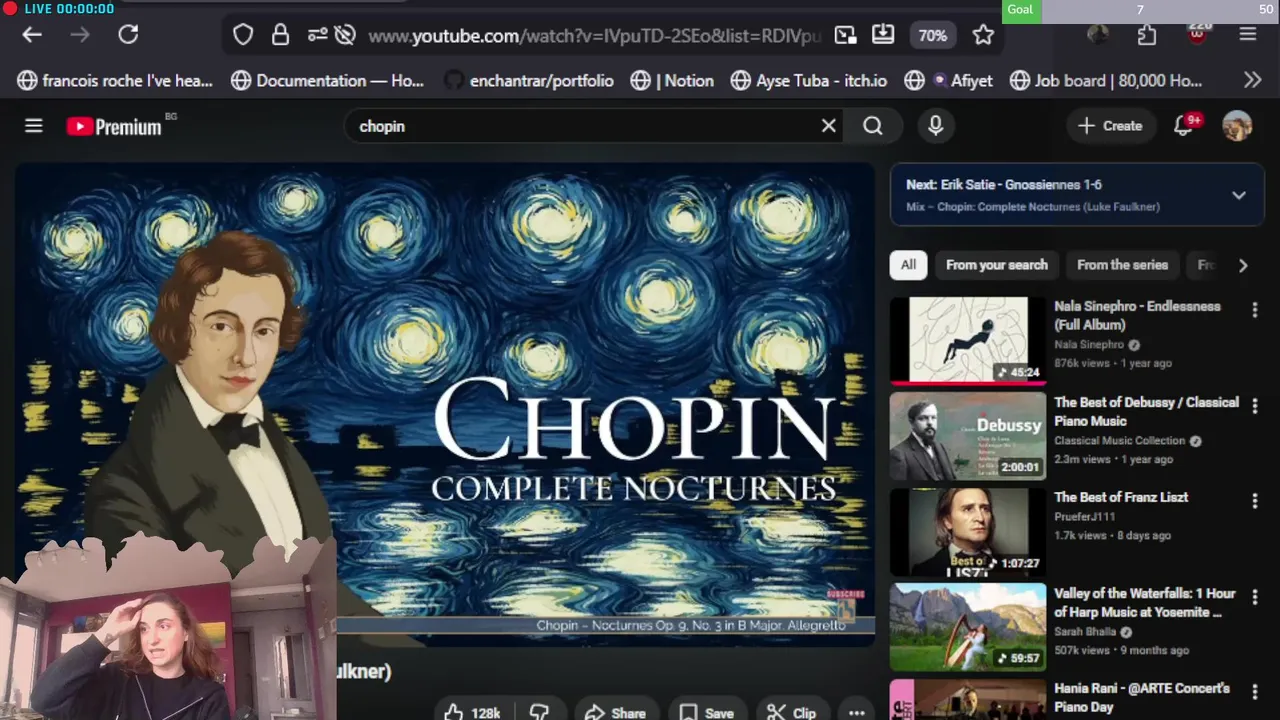Open the Documentation bookmark
This screenshot has height=720, width=1280.
(x=327, y=80)
